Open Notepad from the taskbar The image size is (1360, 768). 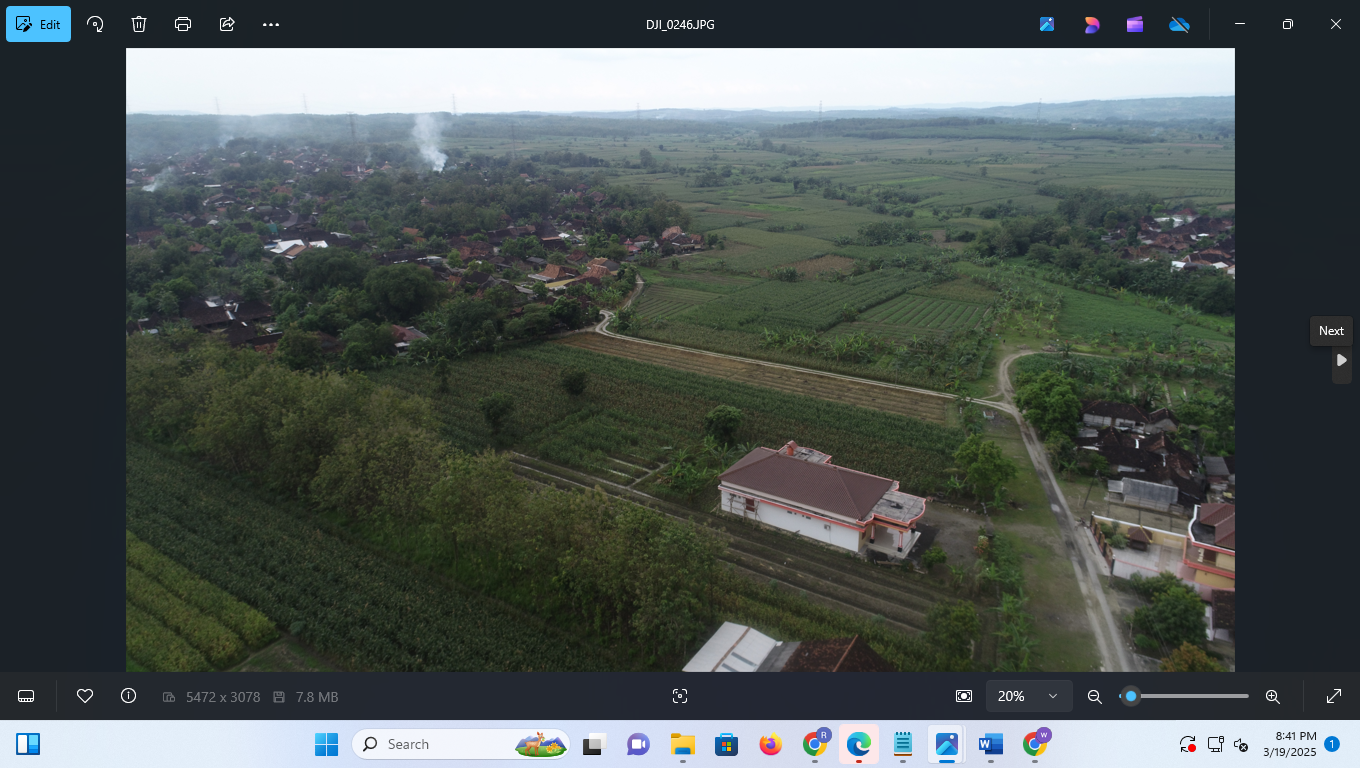(x=903, y=744)
